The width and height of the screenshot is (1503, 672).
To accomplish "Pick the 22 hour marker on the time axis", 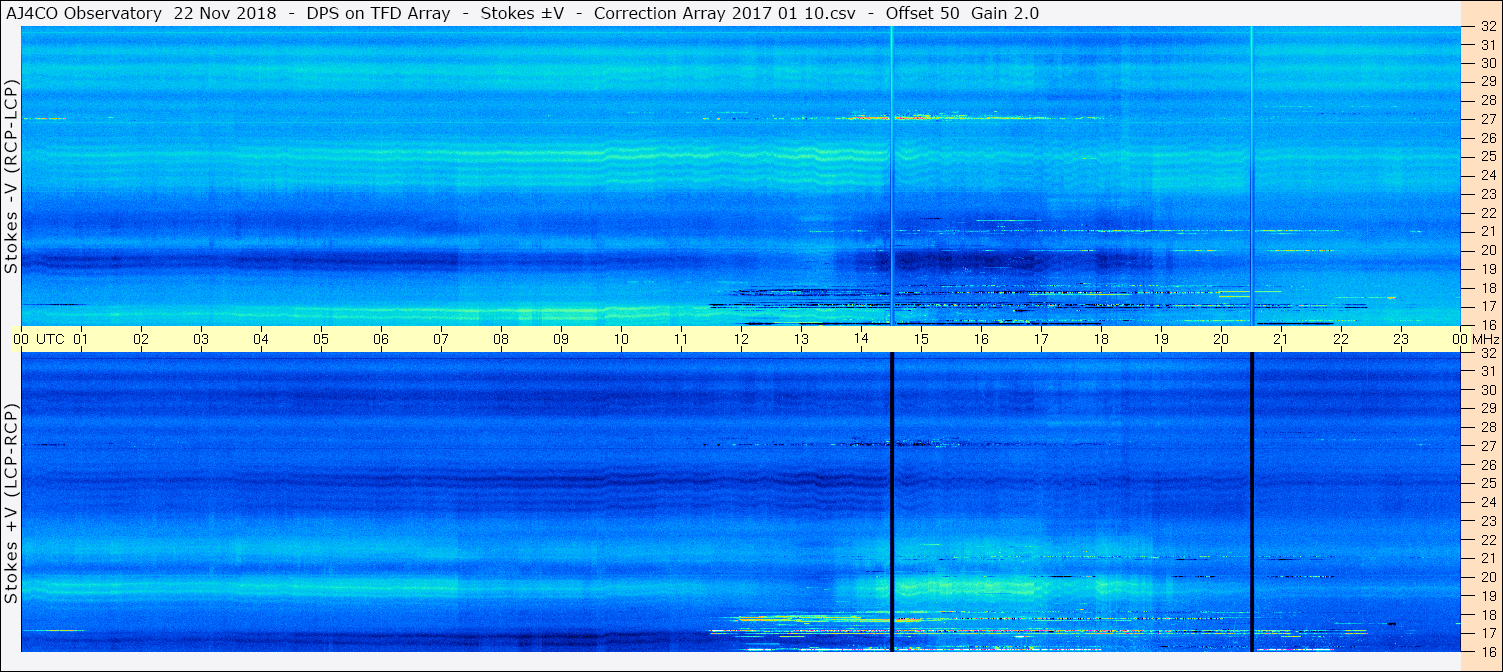I will pos(1341,339).
